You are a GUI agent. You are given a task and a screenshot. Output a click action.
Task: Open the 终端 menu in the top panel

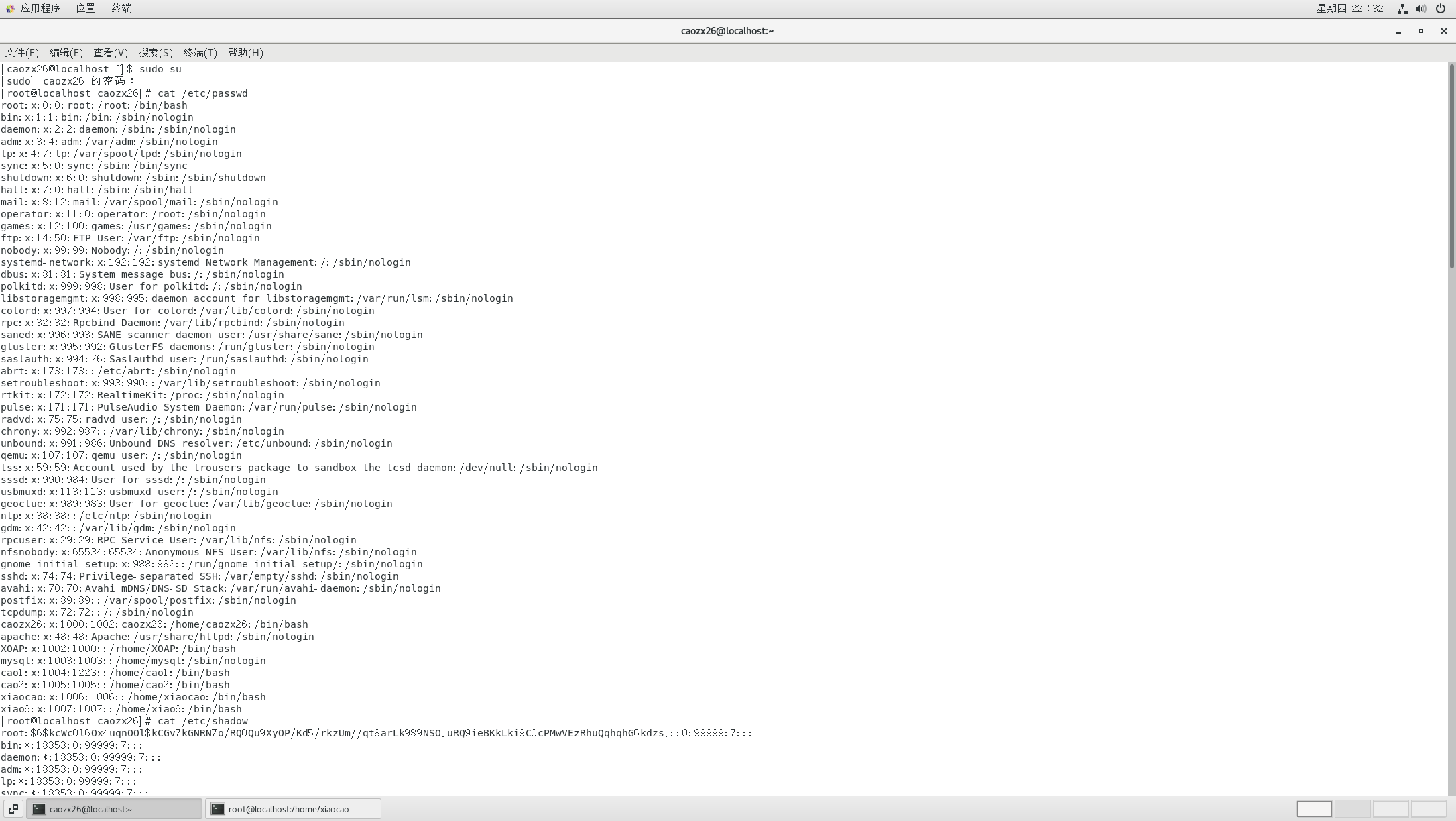(121, 9)
